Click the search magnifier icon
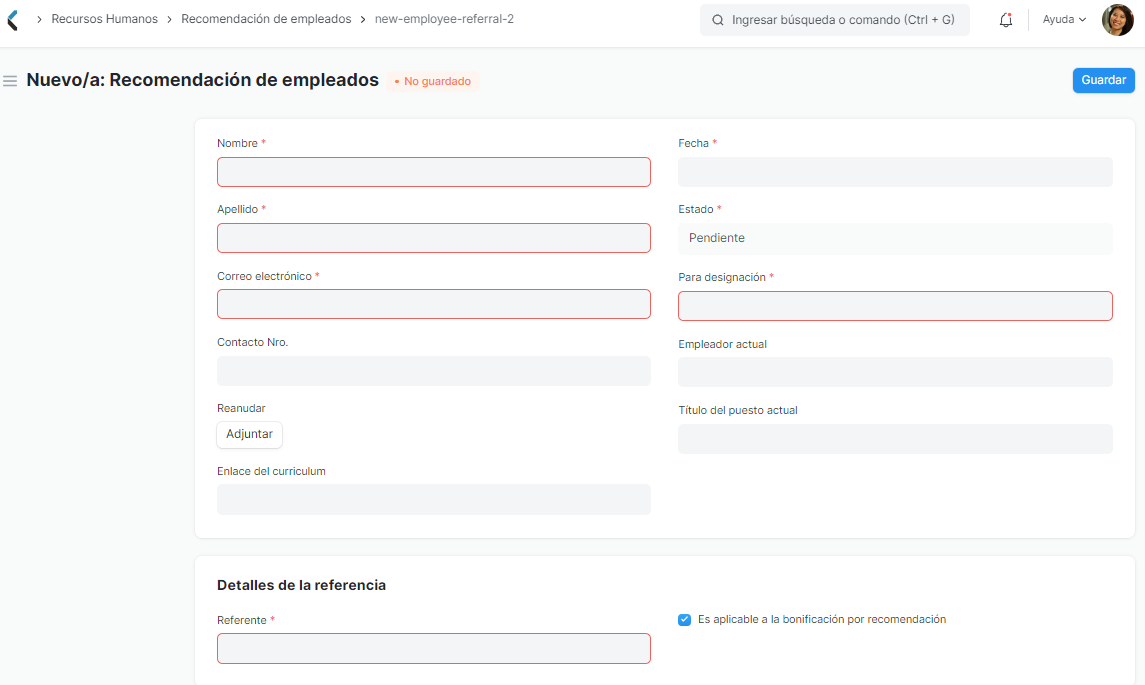 [x=717, y=19]
